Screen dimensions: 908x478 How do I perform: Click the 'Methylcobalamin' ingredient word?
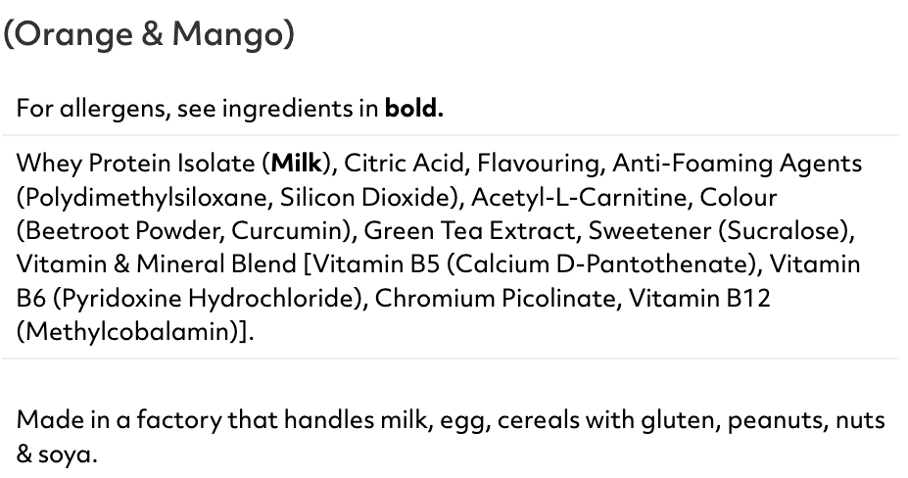(131, 332)
